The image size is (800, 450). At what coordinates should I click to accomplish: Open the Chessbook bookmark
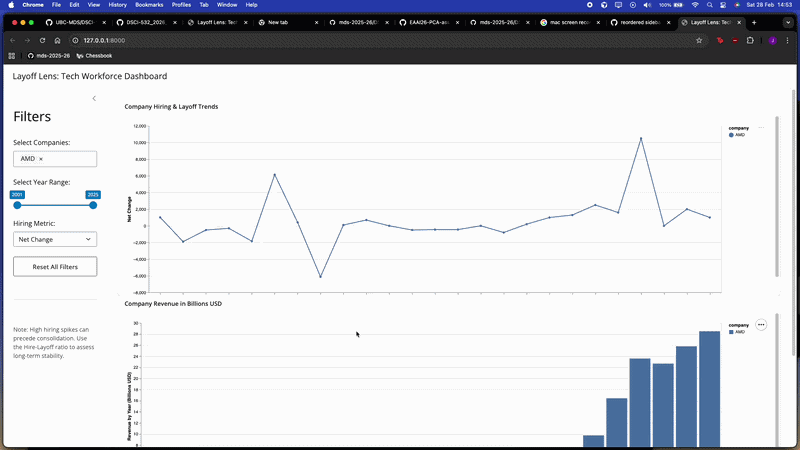point(93,56)
